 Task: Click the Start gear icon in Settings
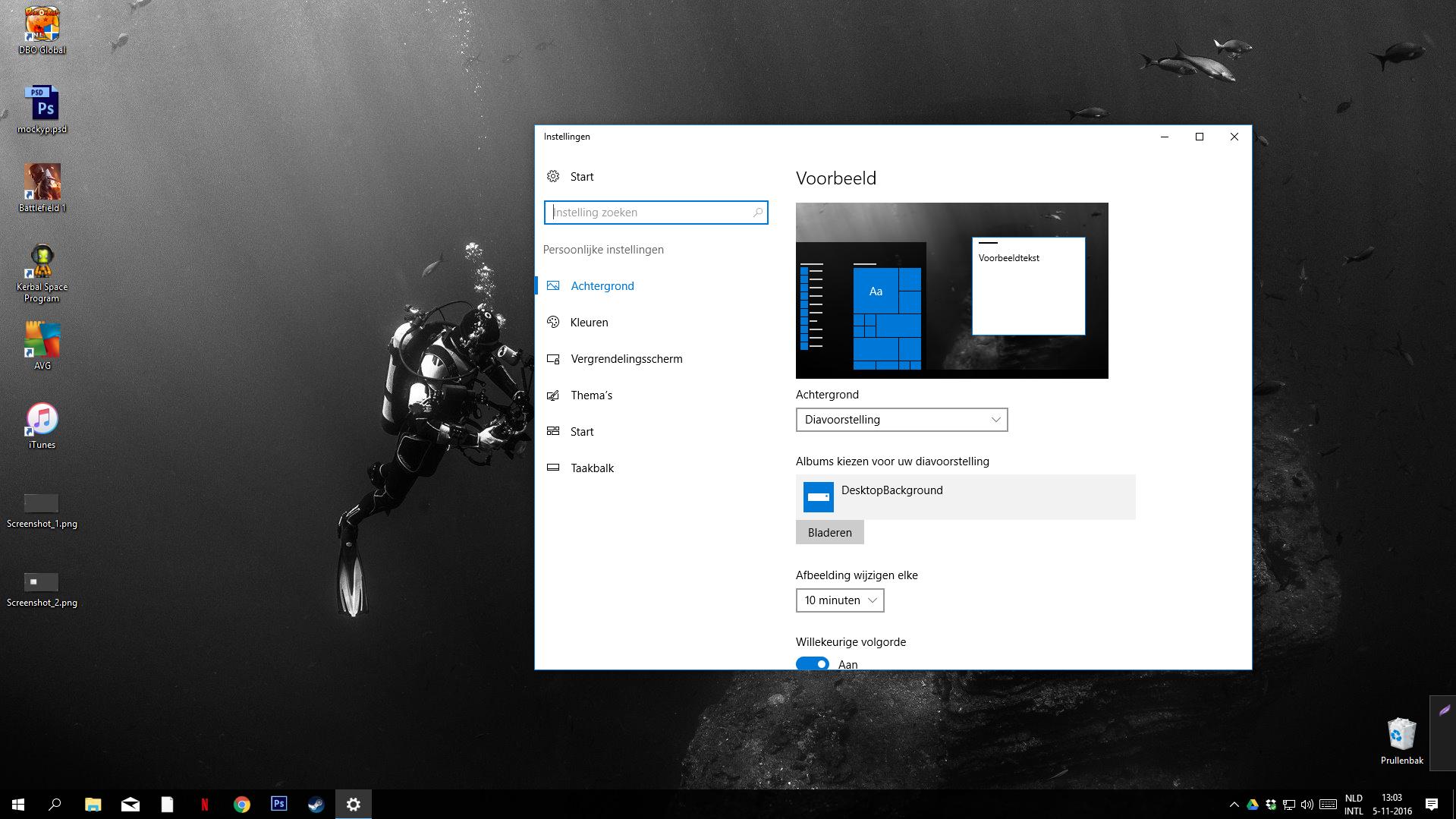click(553, 177)
